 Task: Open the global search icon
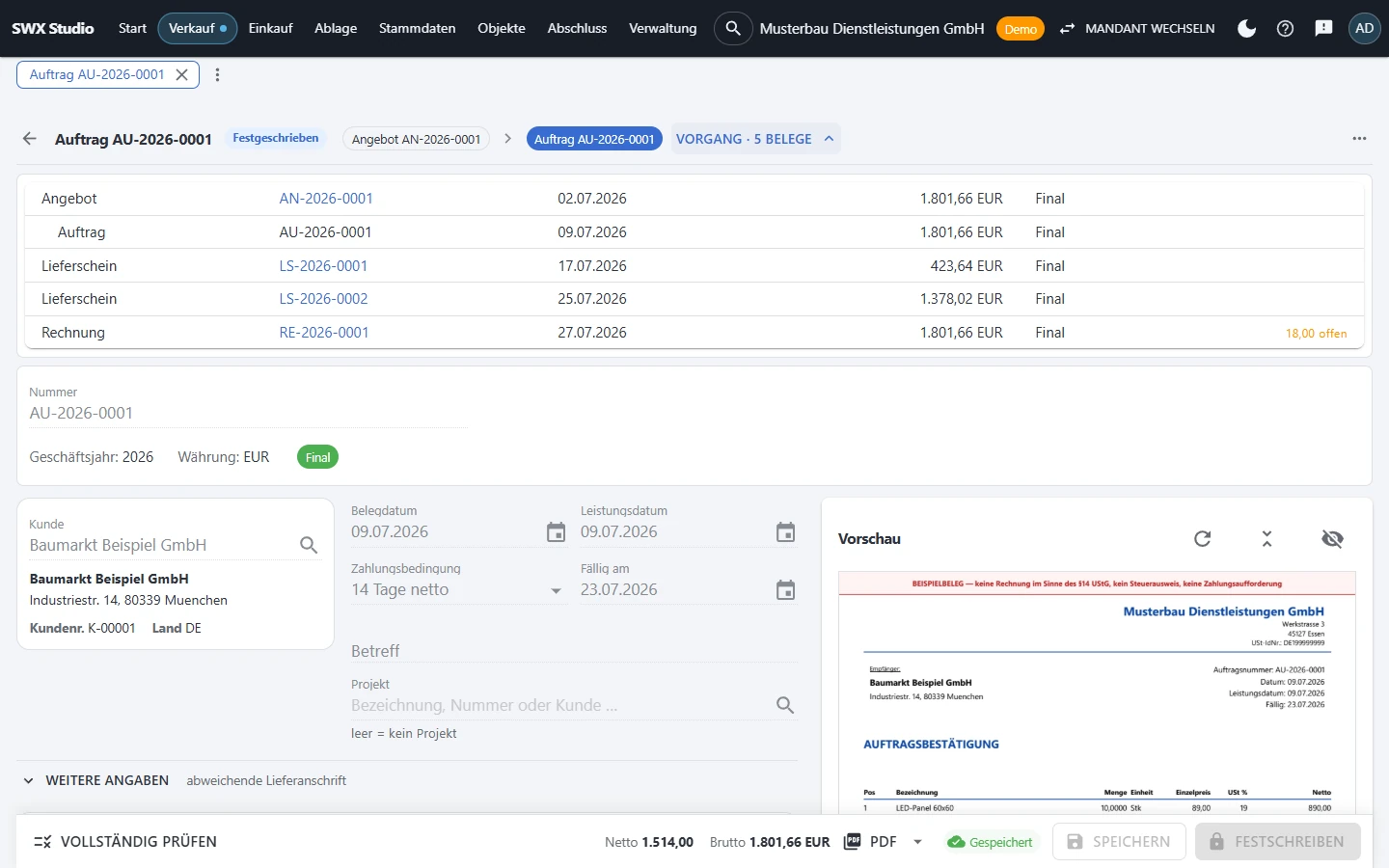(733, 29)
